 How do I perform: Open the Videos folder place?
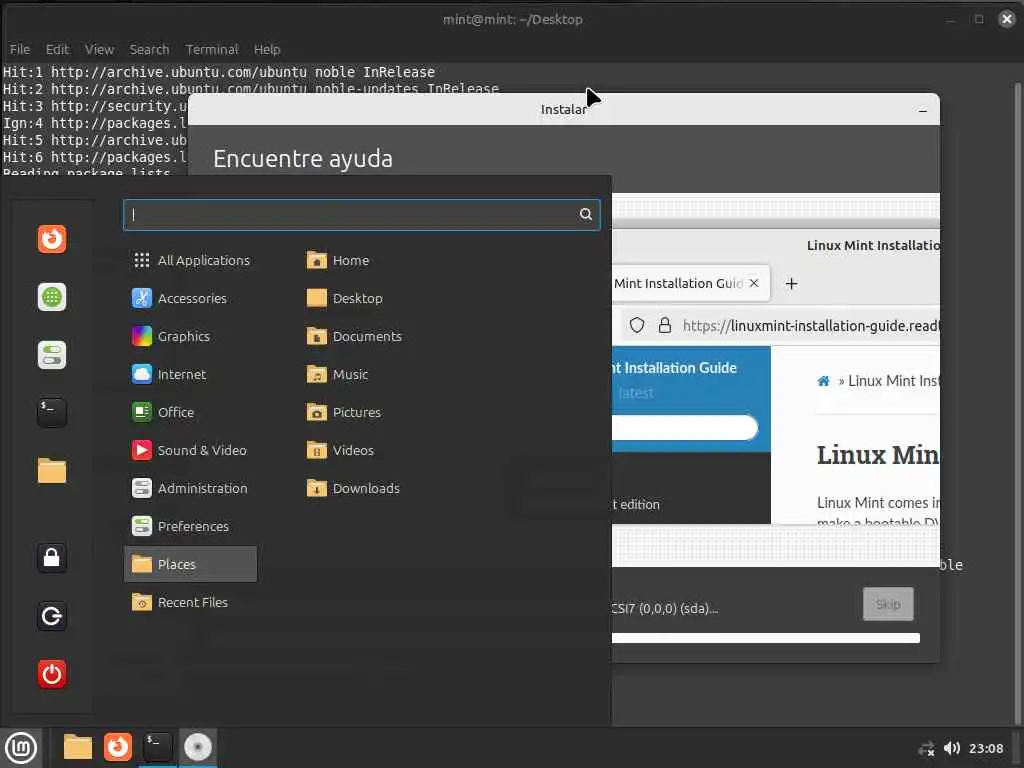pyautogui.click(x=340, y=450)
